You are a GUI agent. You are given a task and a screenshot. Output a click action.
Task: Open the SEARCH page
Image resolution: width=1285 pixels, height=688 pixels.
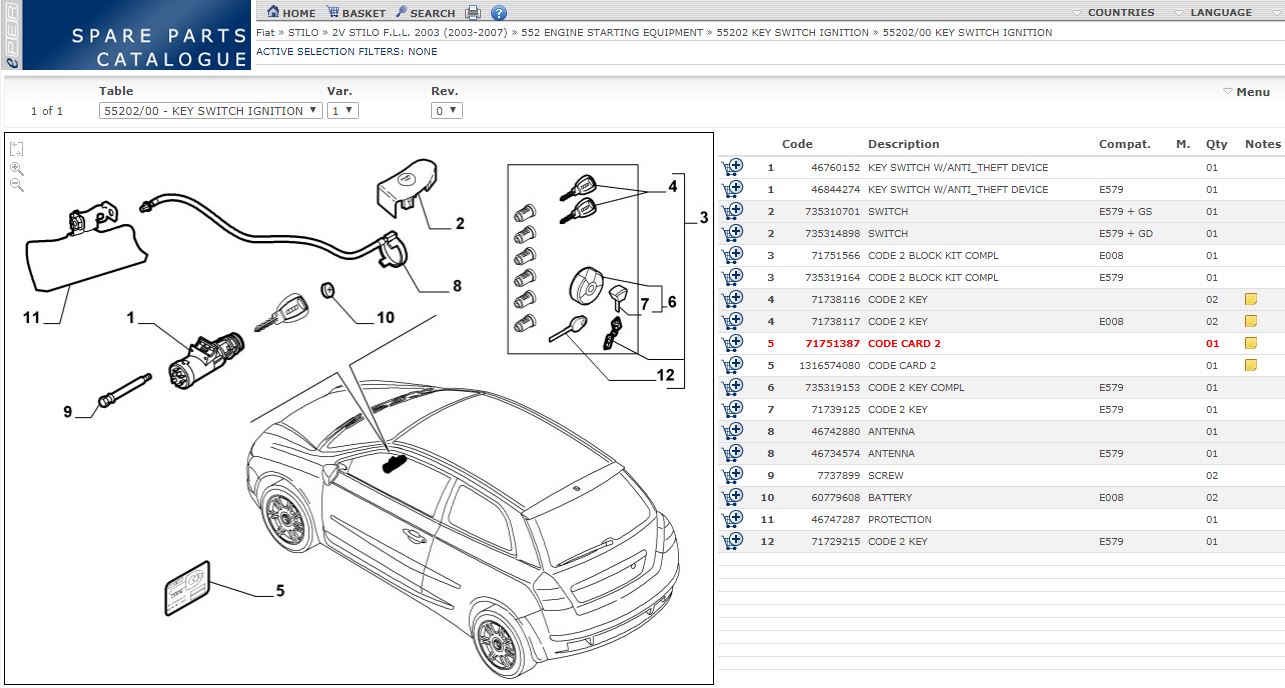coord(425,13)
